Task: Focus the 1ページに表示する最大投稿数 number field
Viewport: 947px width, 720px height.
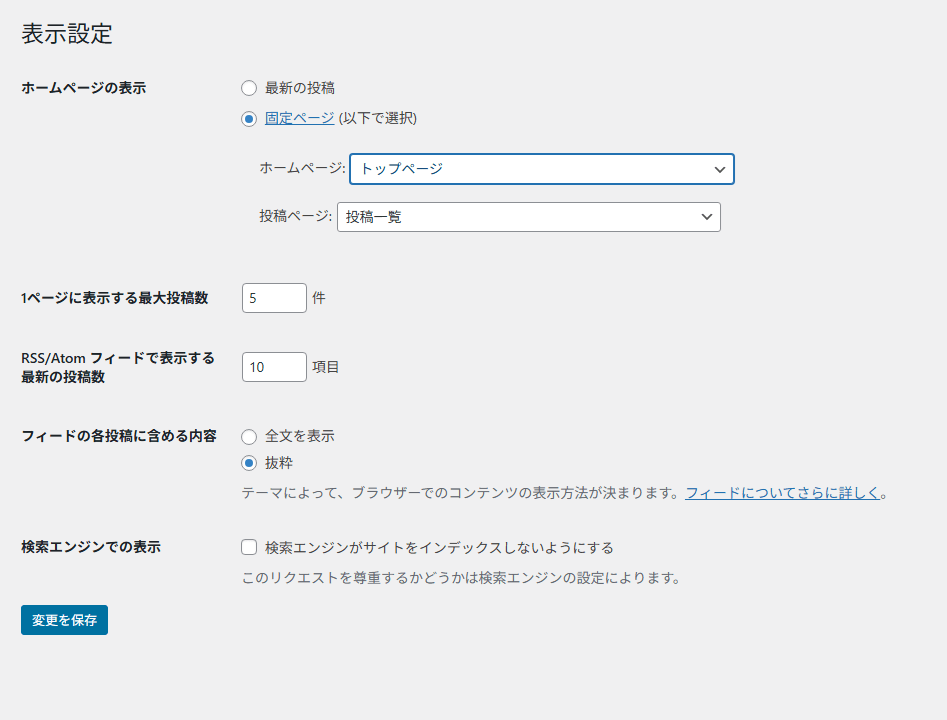Action: (273, 298)
